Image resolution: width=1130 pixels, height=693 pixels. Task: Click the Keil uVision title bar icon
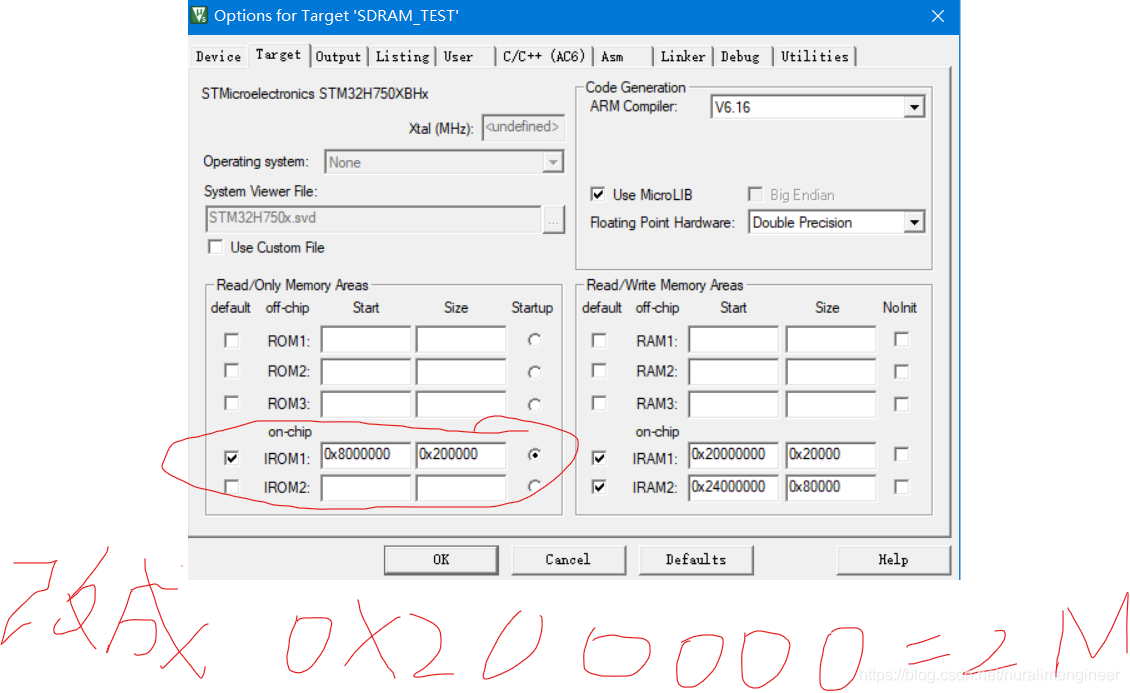199,15
